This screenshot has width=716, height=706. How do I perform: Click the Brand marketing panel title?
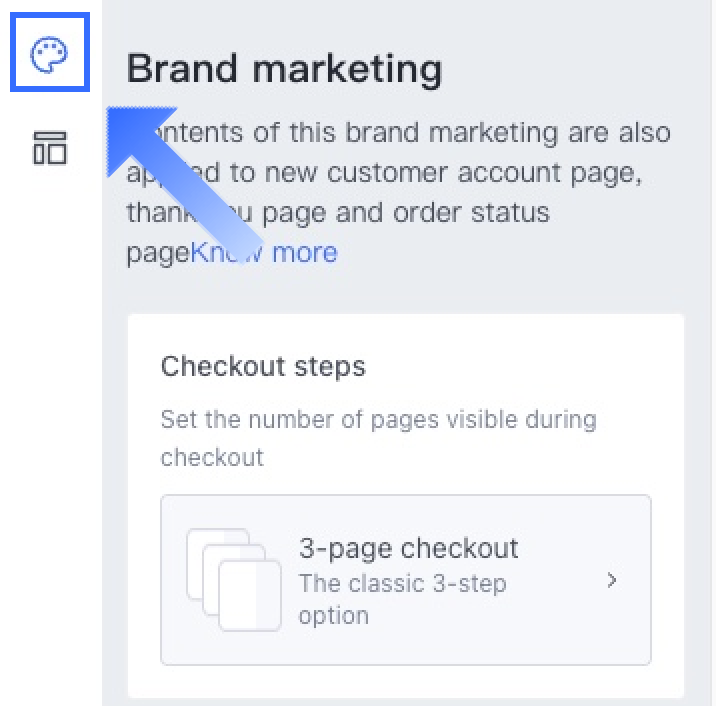coord(284,68)
